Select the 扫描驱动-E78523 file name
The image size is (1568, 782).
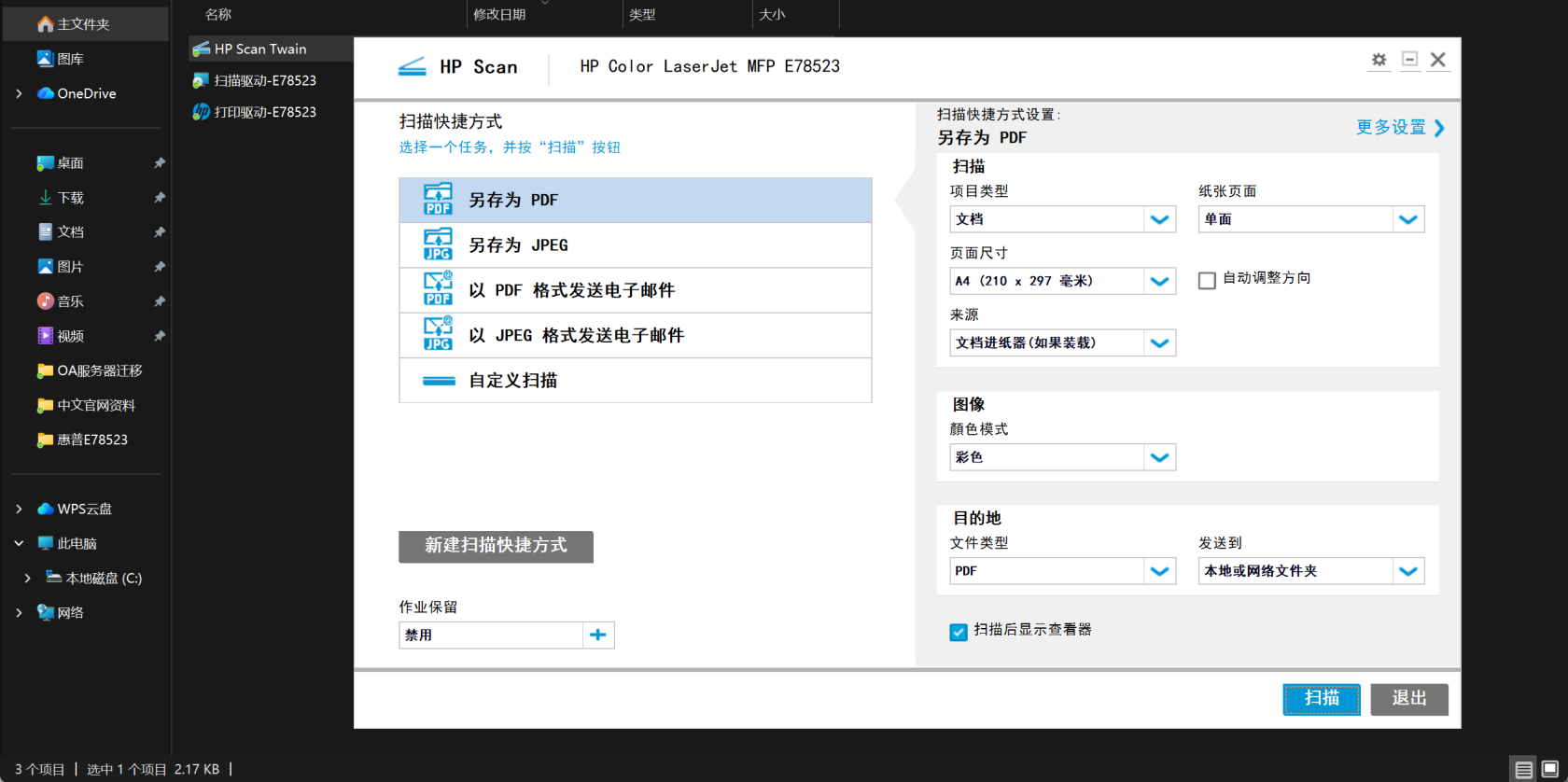click(265, 80)
